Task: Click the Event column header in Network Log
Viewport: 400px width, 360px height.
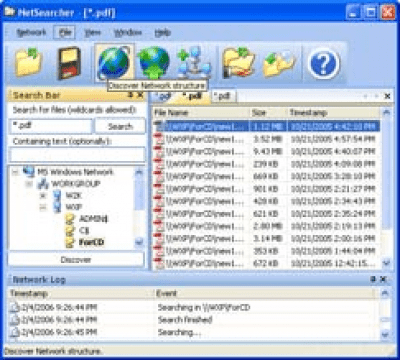Action: [x=265, y=293]
